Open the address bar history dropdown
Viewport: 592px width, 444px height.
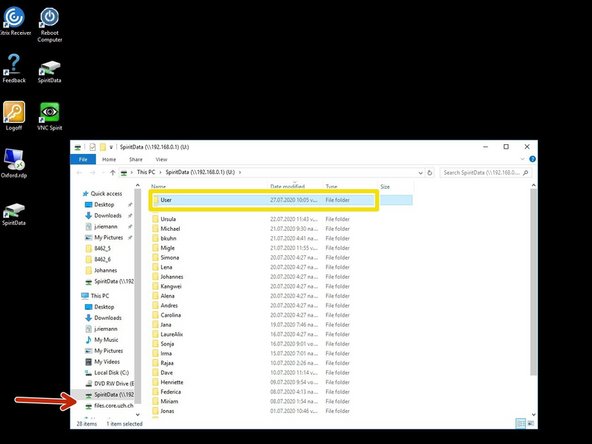[x=421, y=173]
